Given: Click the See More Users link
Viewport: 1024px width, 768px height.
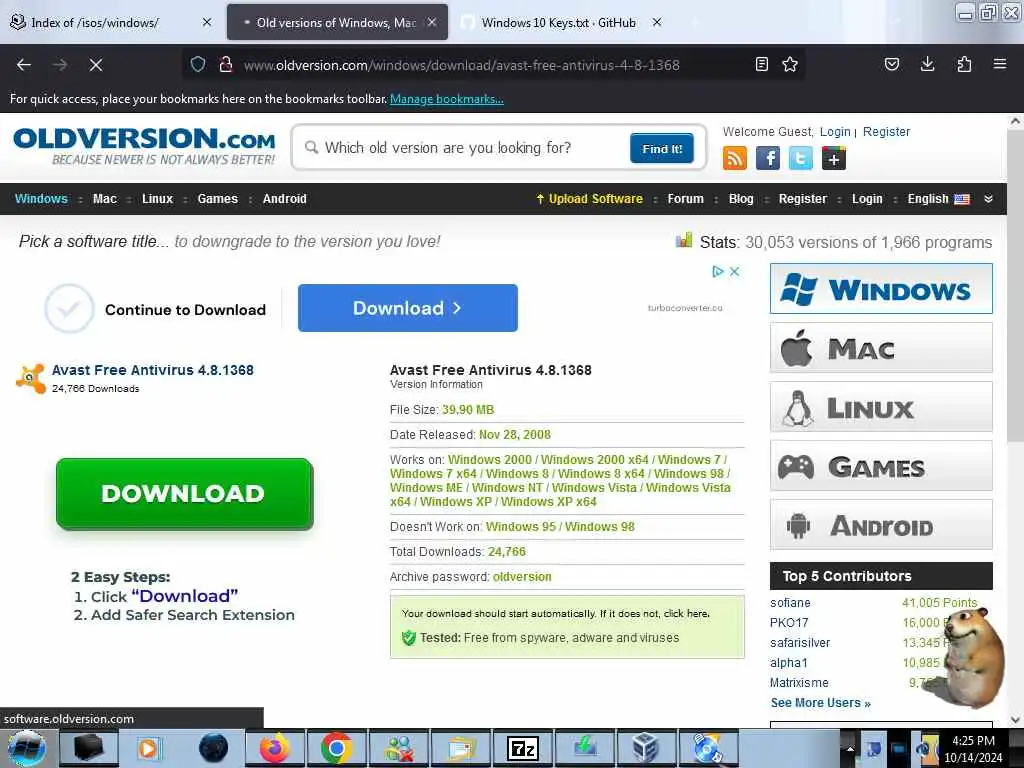Looking at the screenshot, I should click(x=820, y=703).
